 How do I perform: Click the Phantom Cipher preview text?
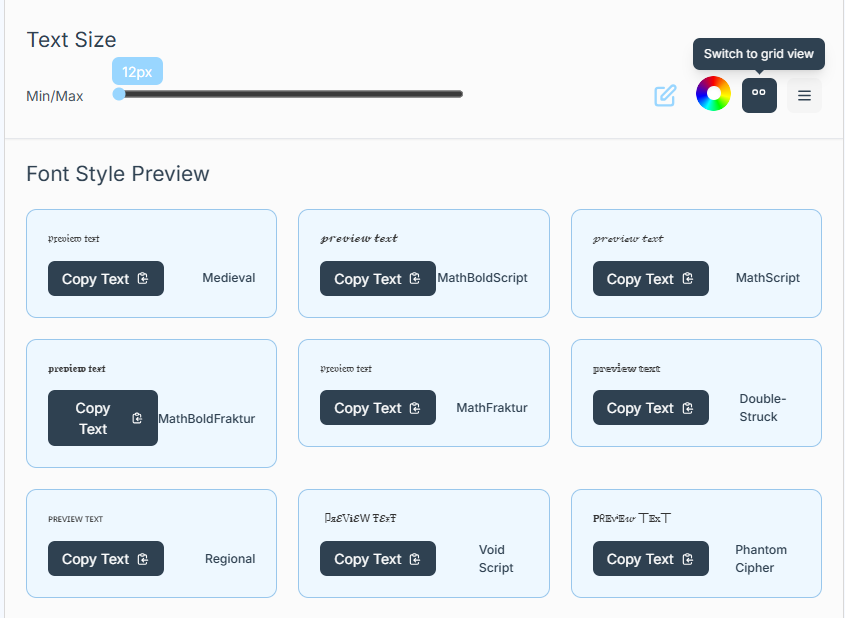click(x=632, y=518)
